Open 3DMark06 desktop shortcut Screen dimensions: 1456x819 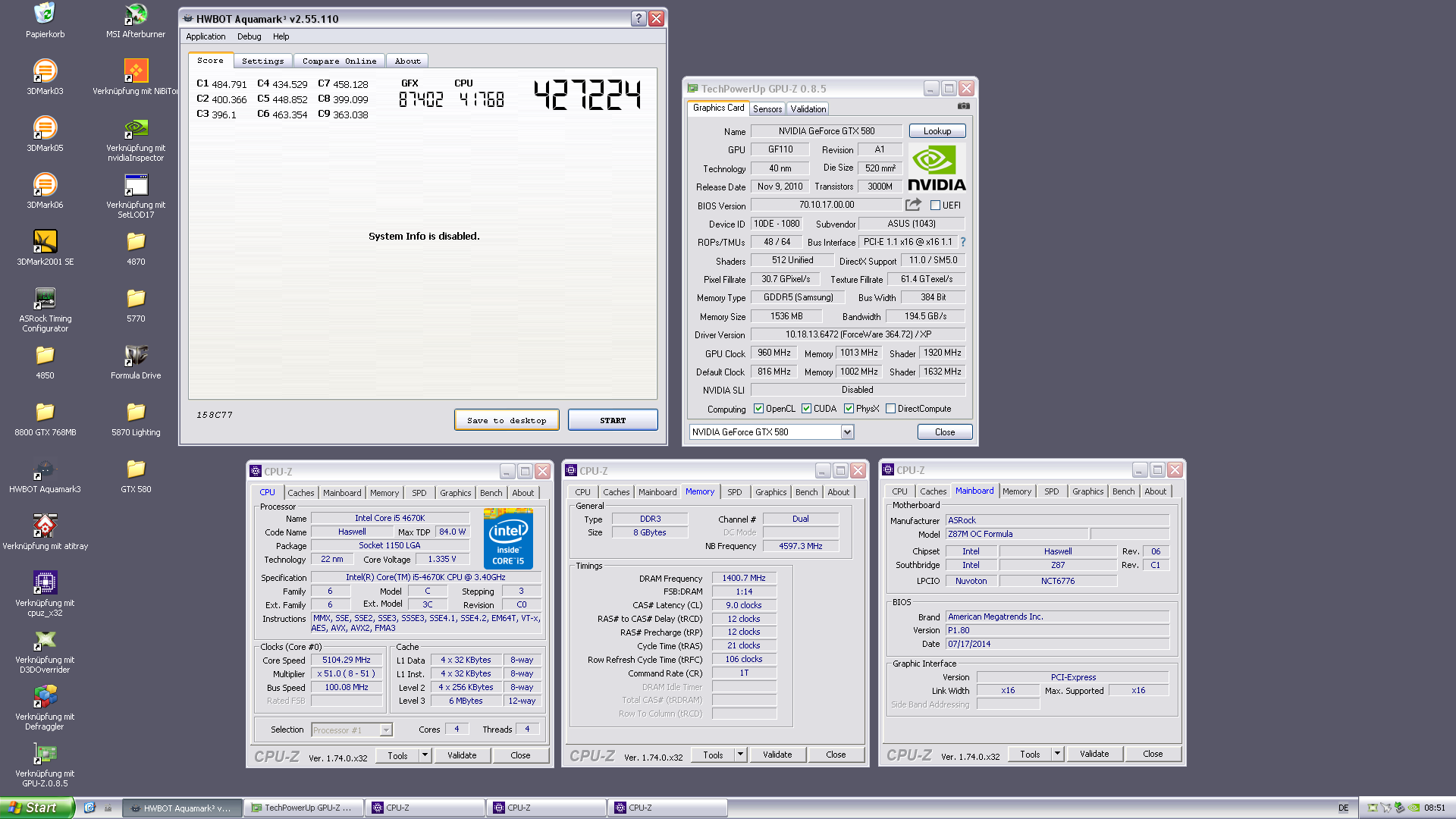click(45, 184)
